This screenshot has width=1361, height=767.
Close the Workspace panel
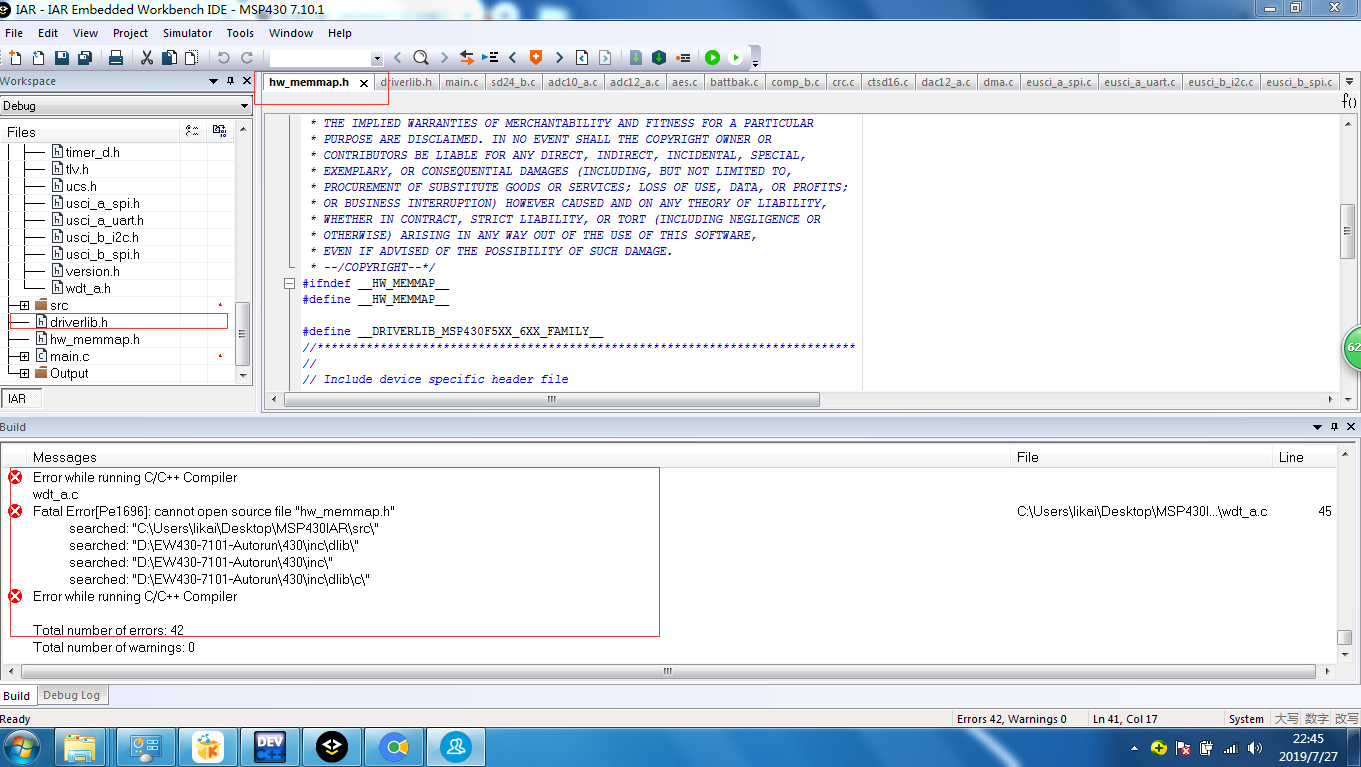[246, 81]
